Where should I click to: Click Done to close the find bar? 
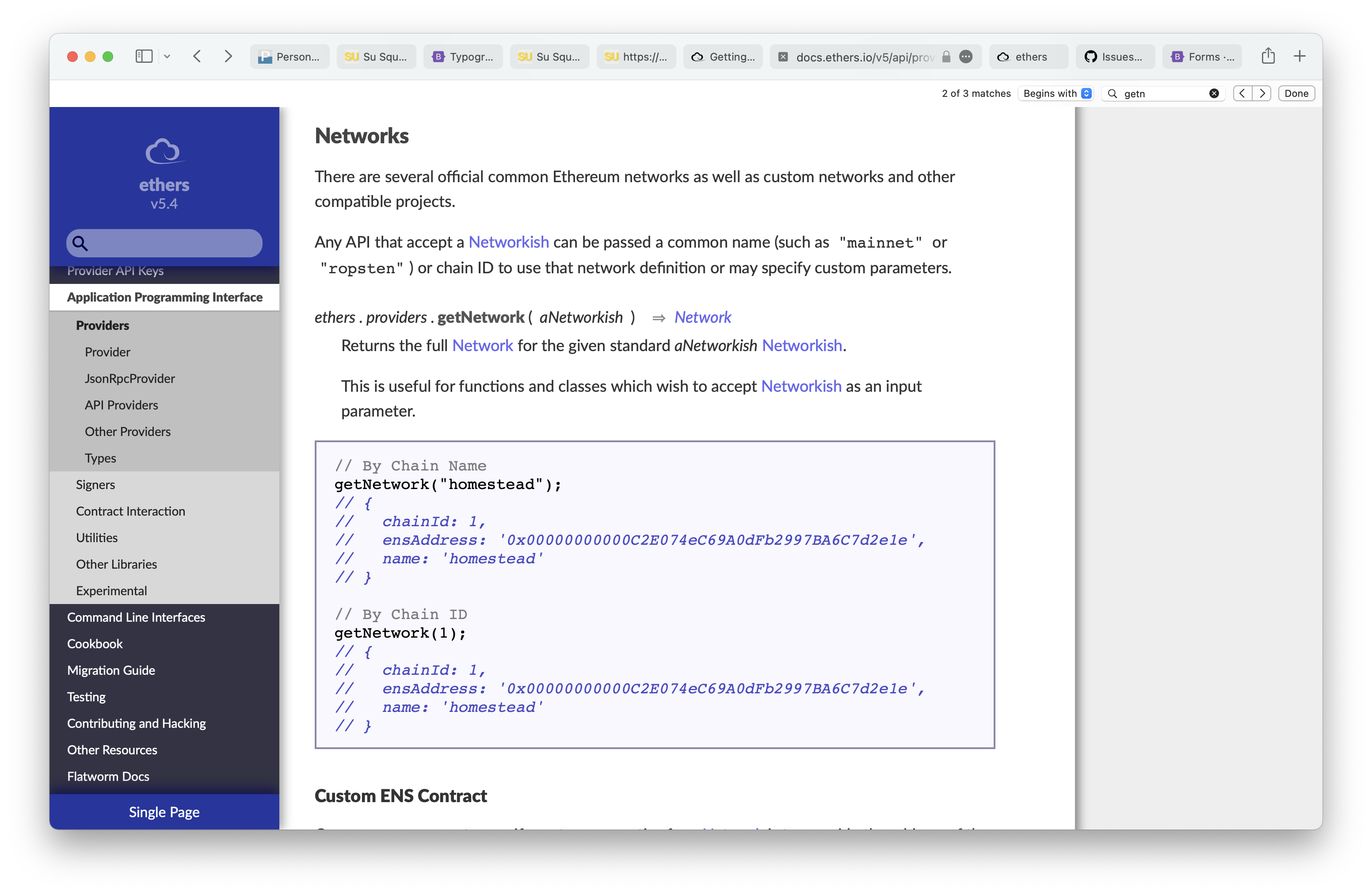pyautogui.click(x=1296, y=93)
